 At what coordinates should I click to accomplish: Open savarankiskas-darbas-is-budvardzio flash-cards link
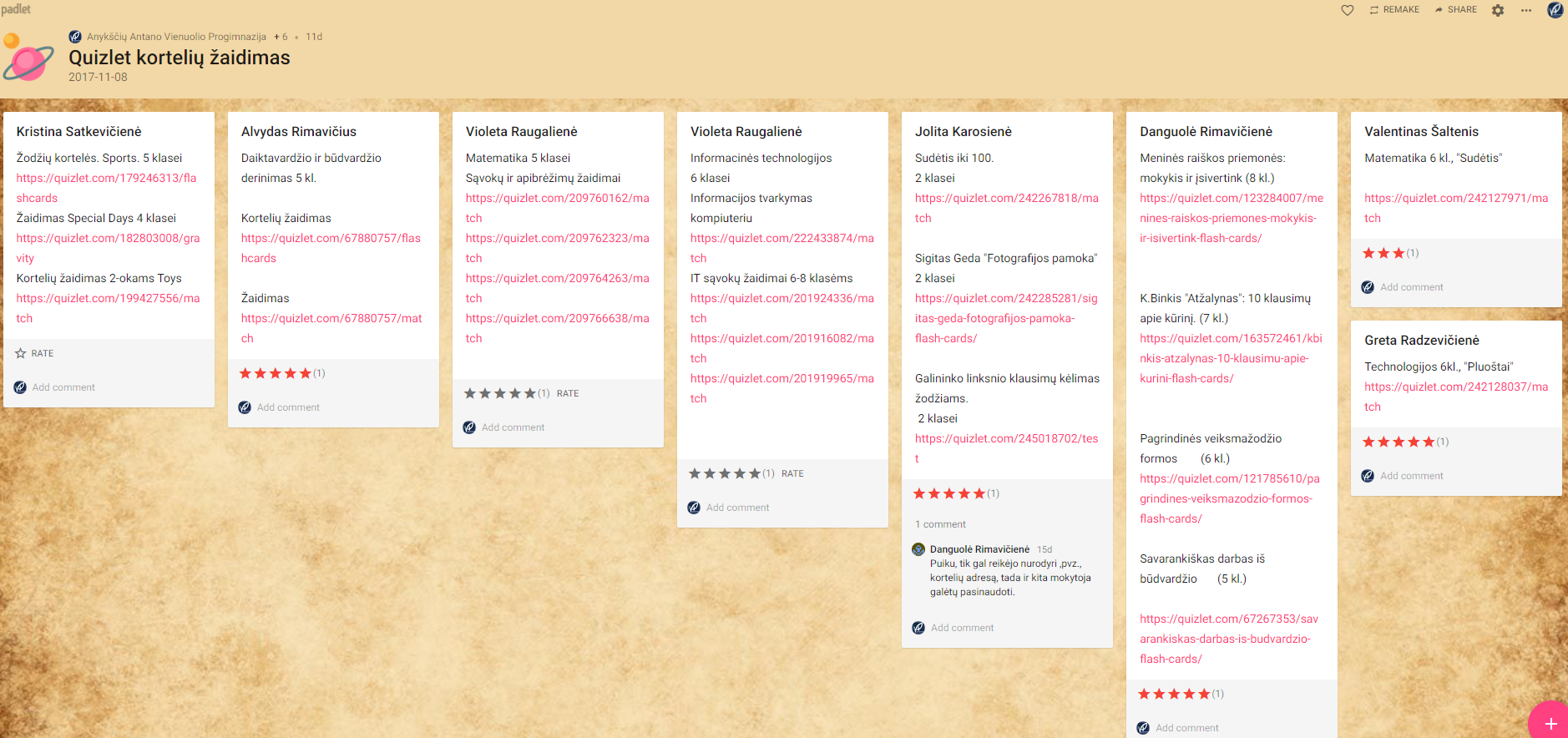tap(1228, 639)
